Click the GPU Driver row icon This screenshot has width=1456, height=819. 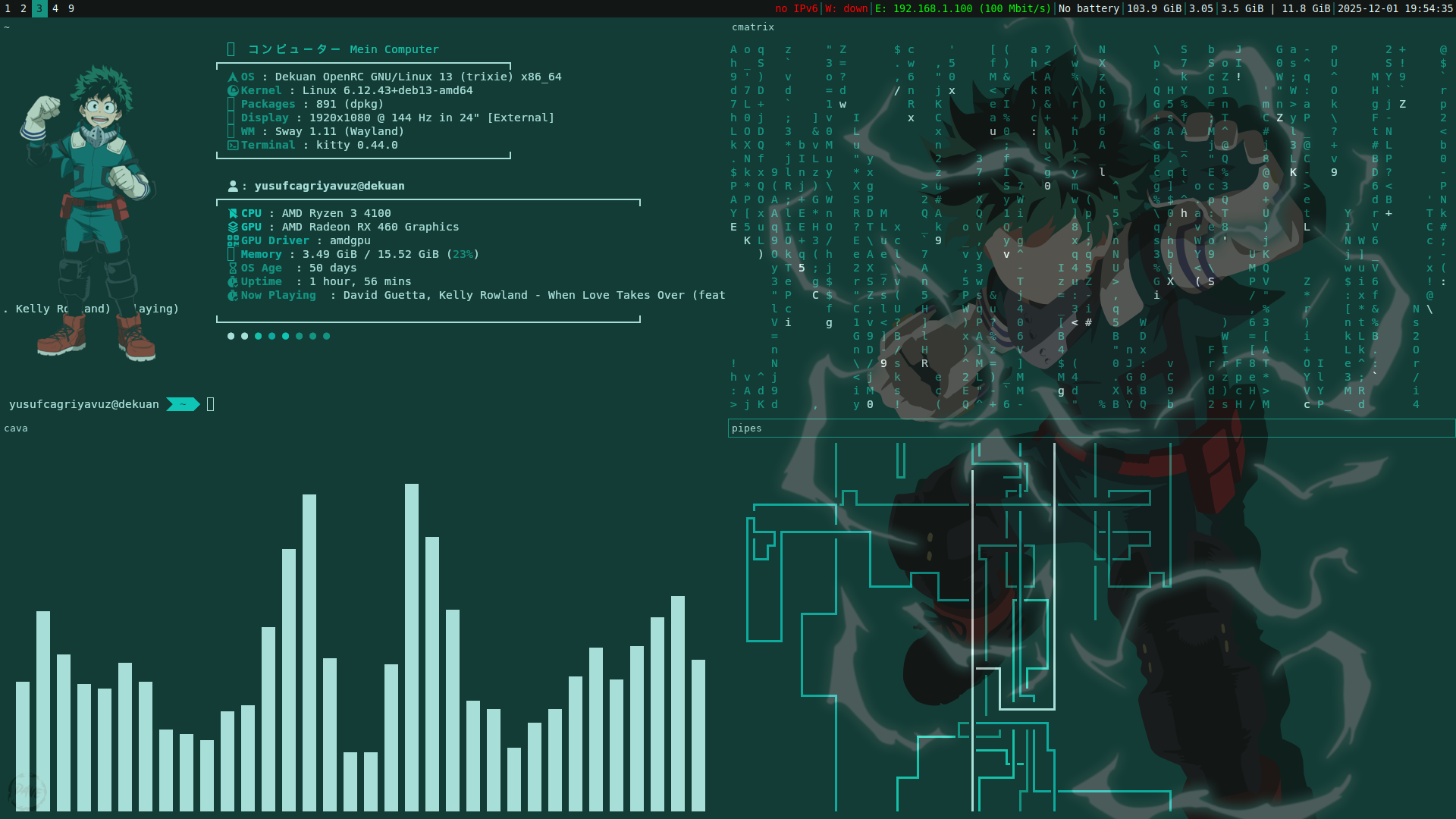233,241
